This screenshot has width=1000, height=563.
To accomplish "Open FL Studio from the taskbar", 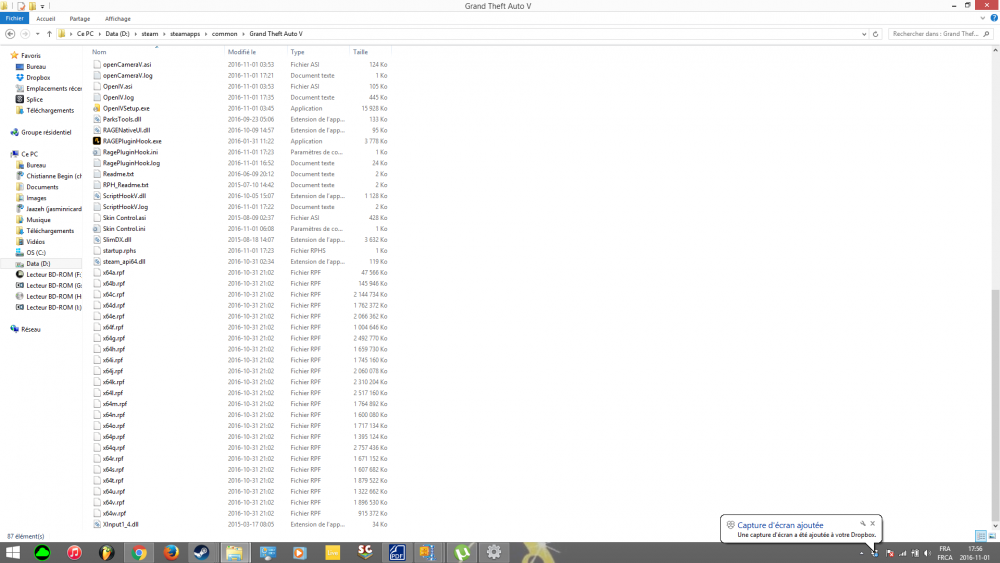I will pos(106,552).
